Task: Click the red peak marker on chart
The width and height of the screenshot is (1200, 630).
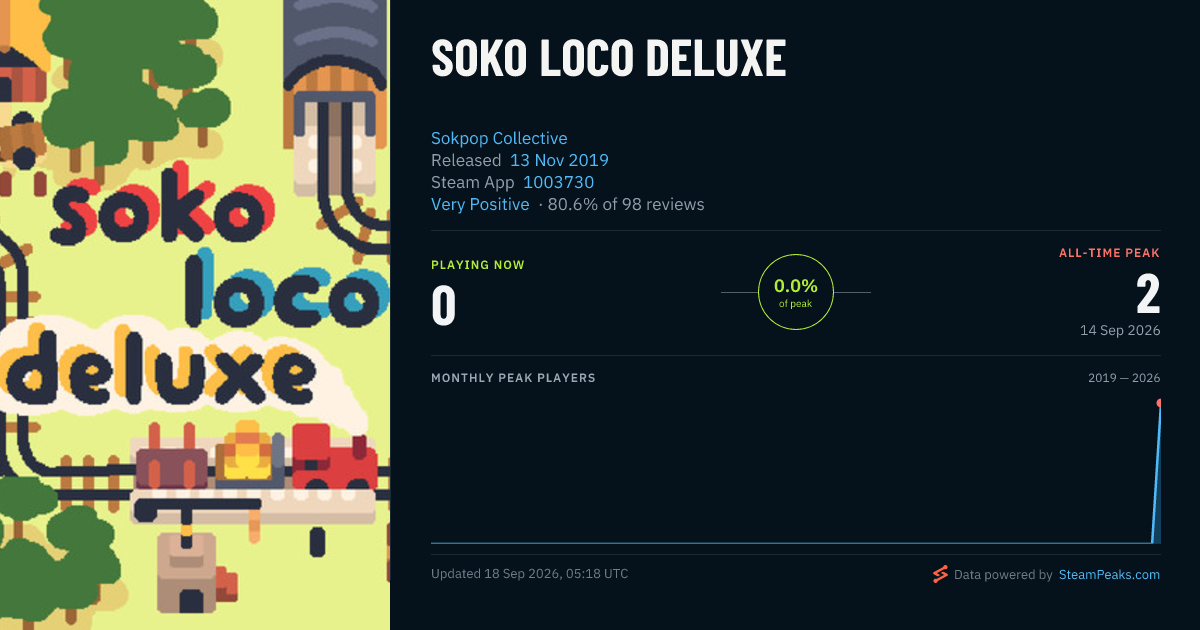Action: (x=1160, y=403)
